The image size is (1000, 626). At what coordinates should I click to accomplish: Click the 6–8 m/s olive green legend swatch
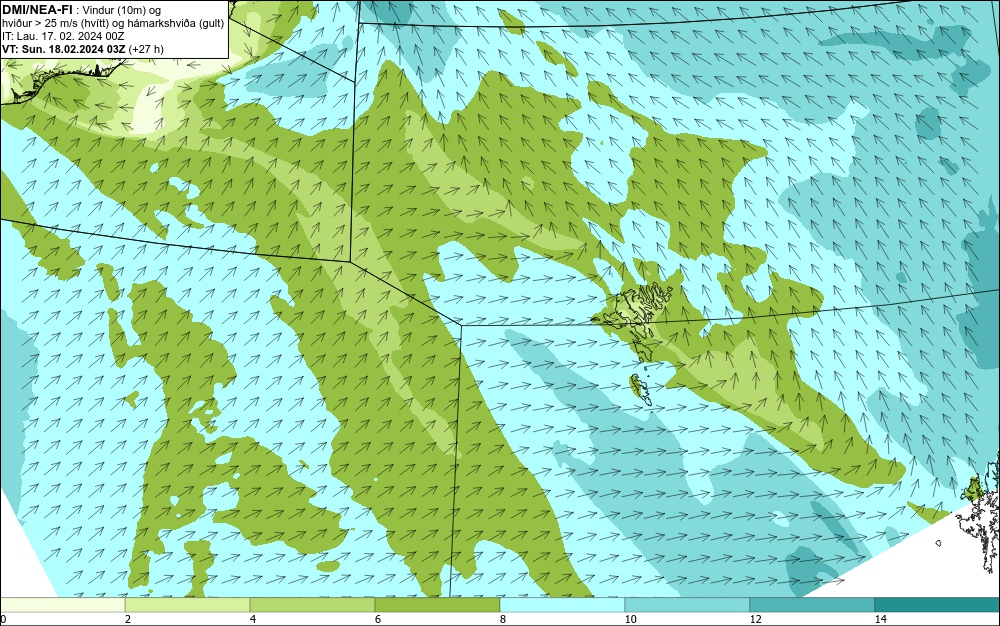(x=438, y=604)
